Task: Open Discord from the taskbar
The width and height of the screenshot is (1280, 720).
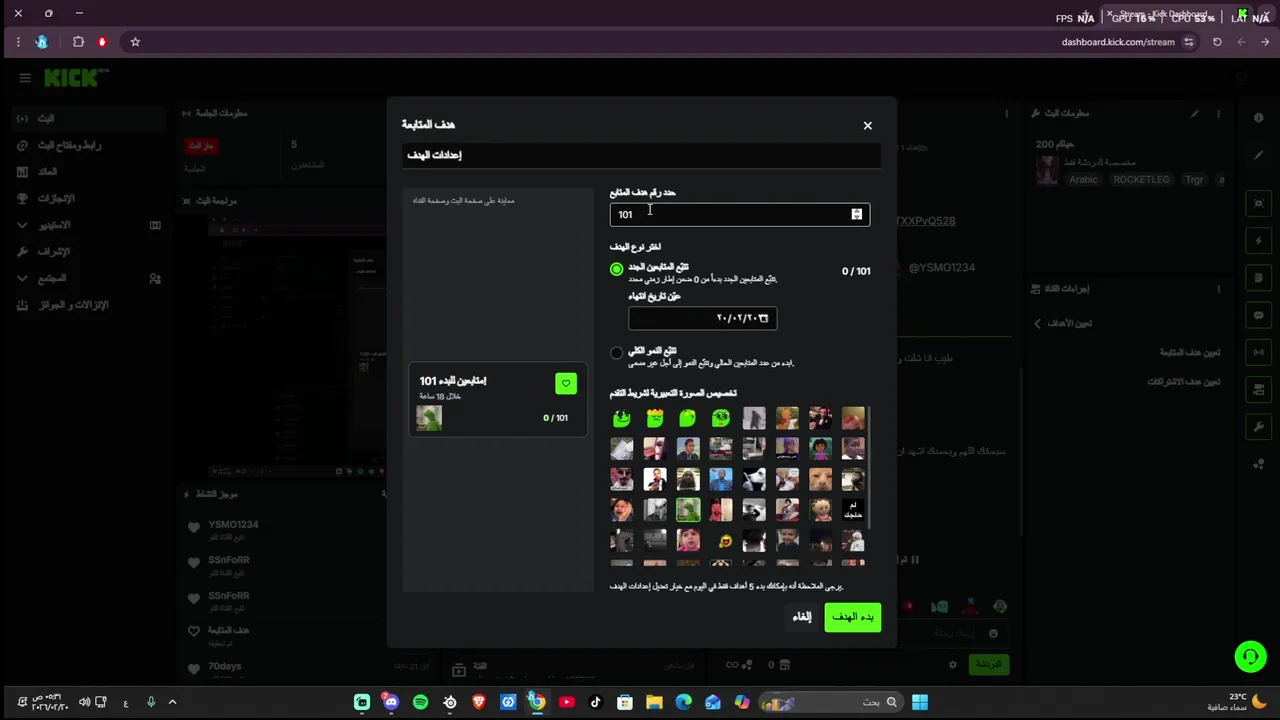Action: [391, 702]
